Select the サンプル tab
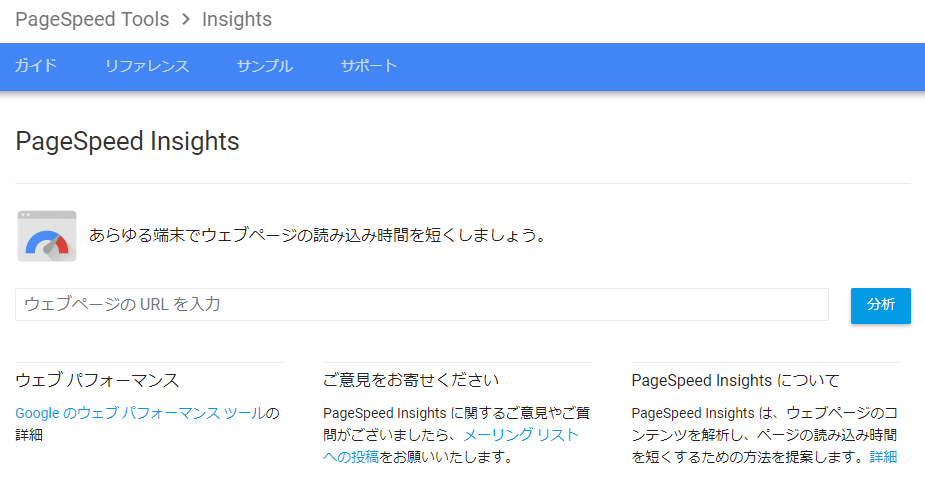This screenshot has height=496, width=925. coord(265,66)
